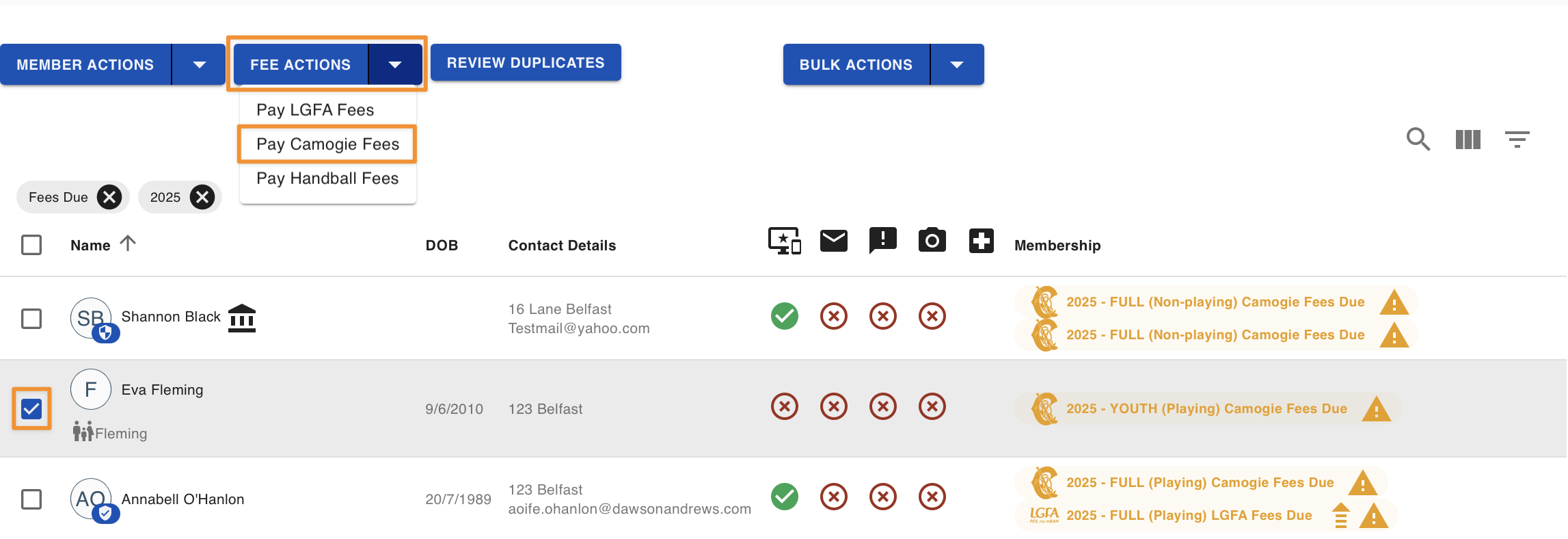Click the medical cross column header icon

pos(982,241)
